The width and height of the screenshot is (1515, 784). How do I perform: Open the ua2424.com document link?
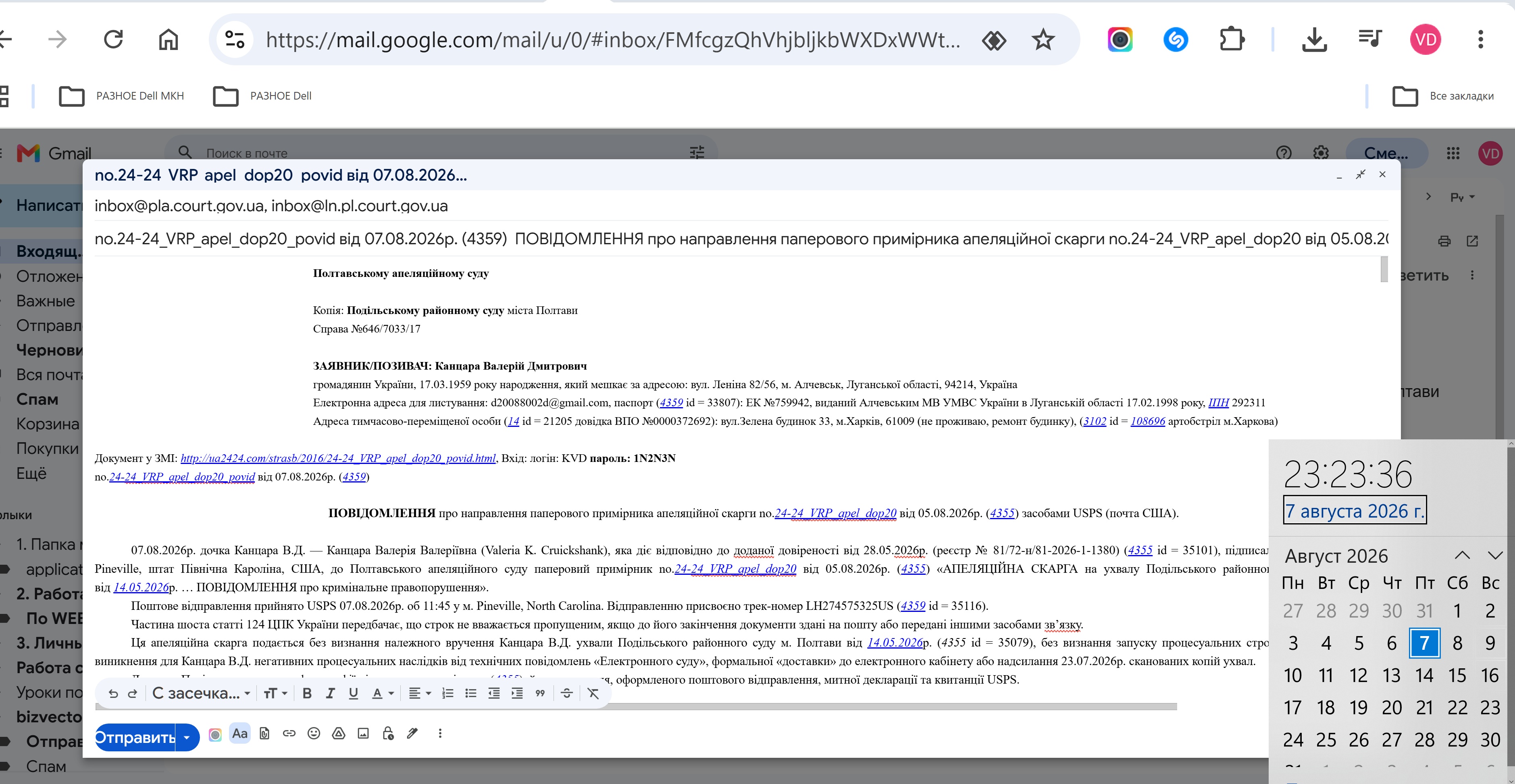coord(338,458)
